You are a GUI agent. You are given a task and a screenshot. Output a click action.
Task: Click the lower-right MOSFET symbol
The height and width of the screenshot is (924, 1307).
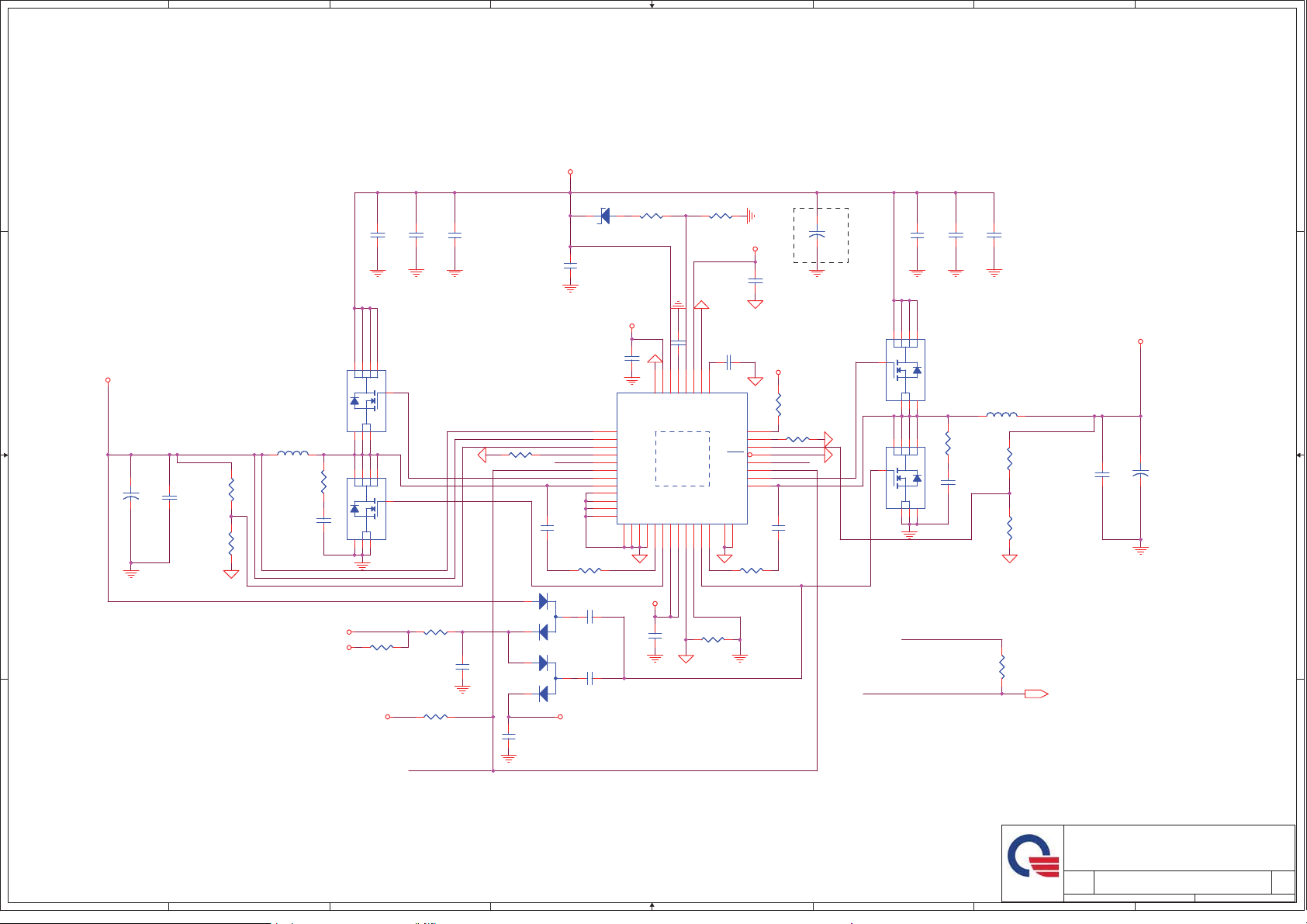pyautogui.click(x=905, y=477)
